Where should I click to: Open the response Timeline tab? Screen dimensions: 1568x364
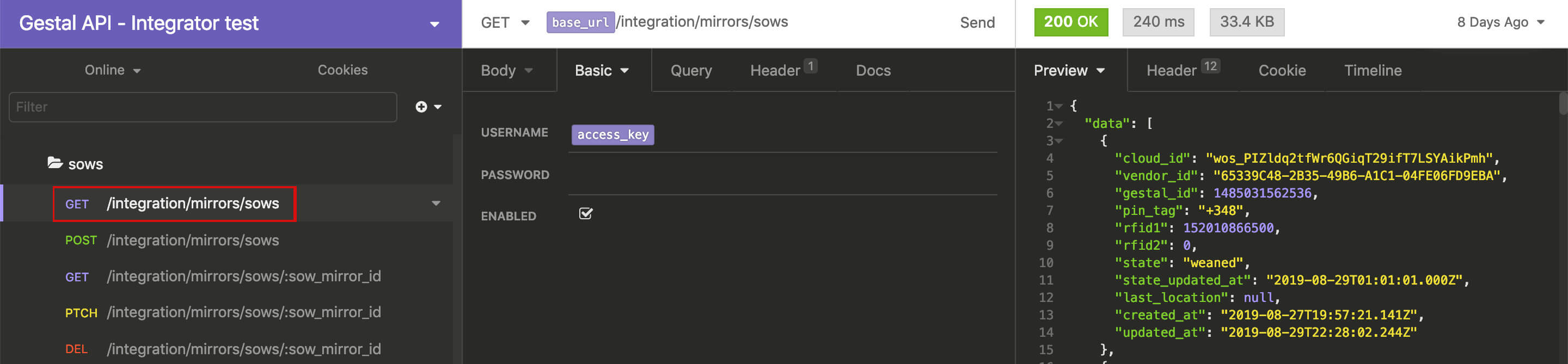click(x=1372, y=71)
